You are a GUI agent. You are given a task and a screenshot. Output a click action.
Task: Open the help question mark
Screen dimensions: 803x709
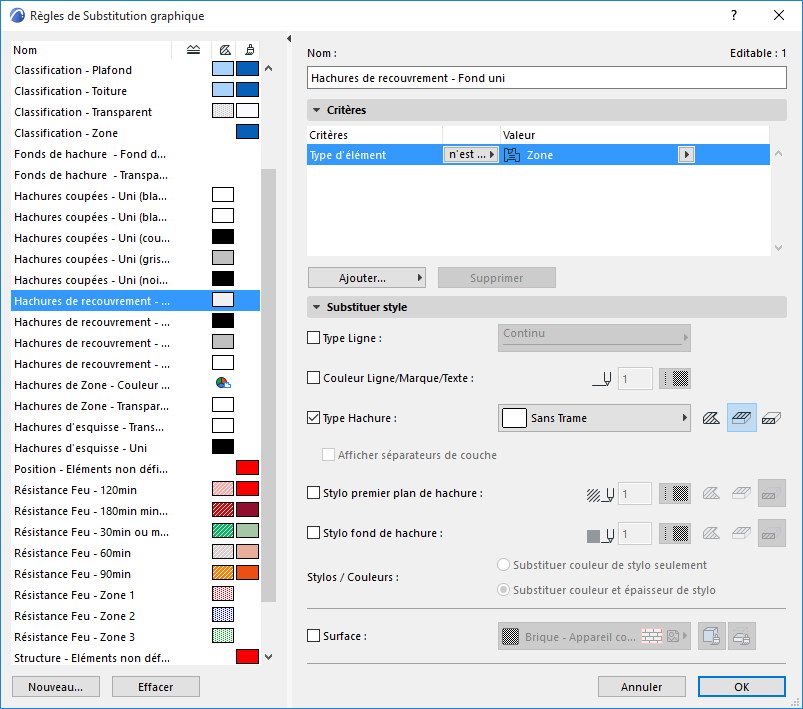[x=734, y=15]
